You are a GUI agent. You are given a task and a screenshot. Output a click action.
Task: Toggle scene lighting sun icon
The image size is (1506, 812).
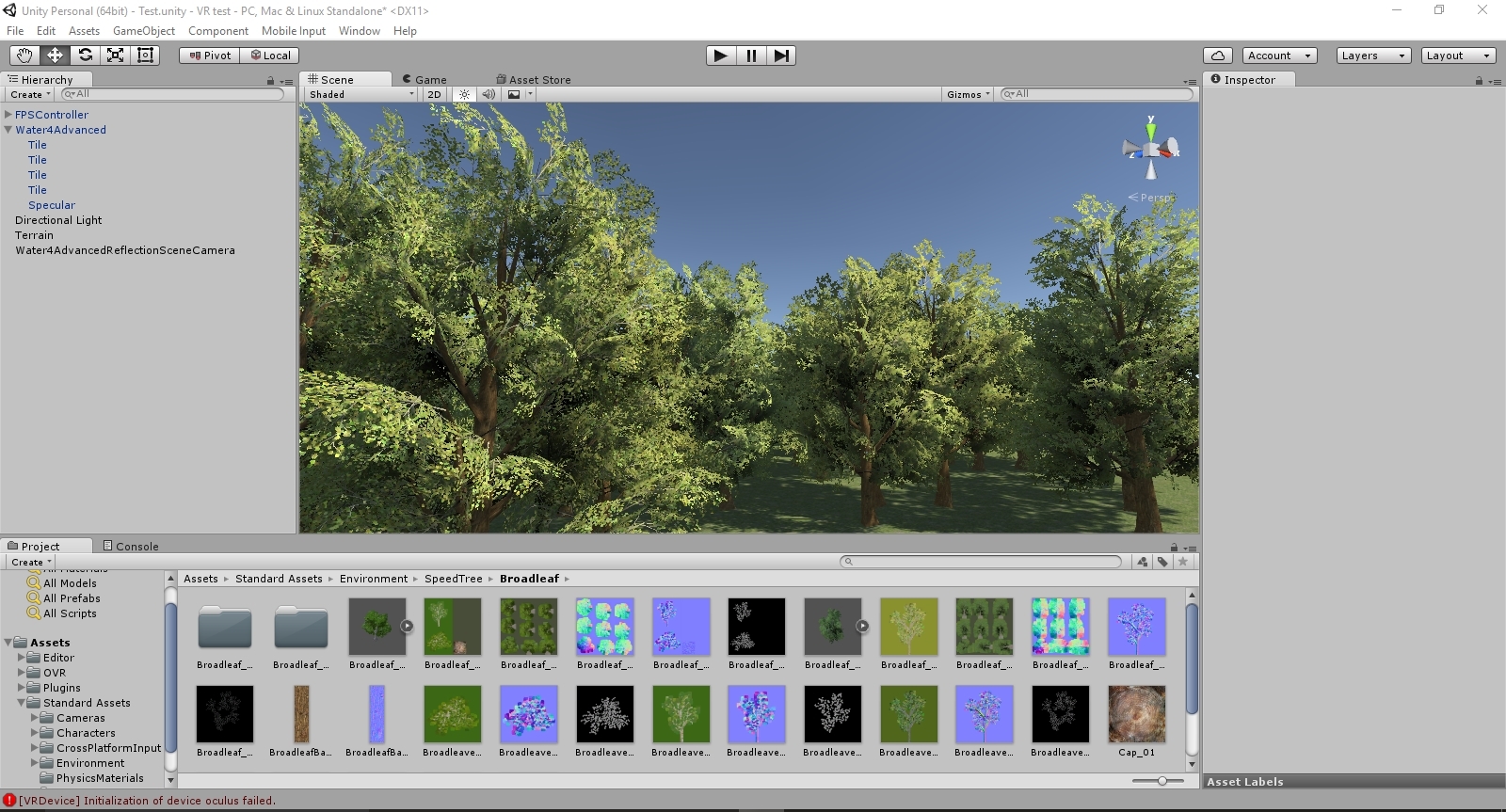pos(464,94)
